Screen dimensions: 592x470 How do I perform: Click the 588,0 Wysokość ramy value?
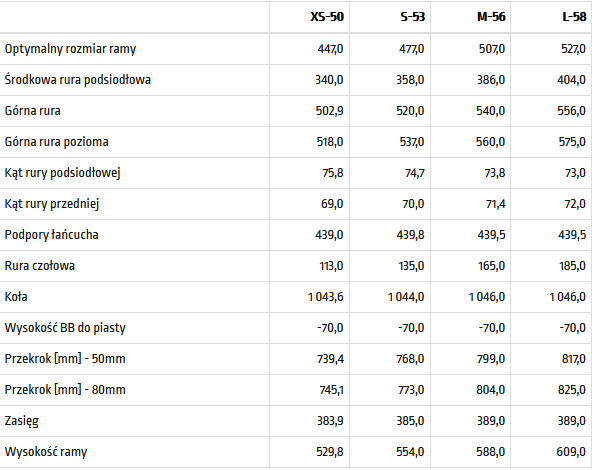pos(491,452)
